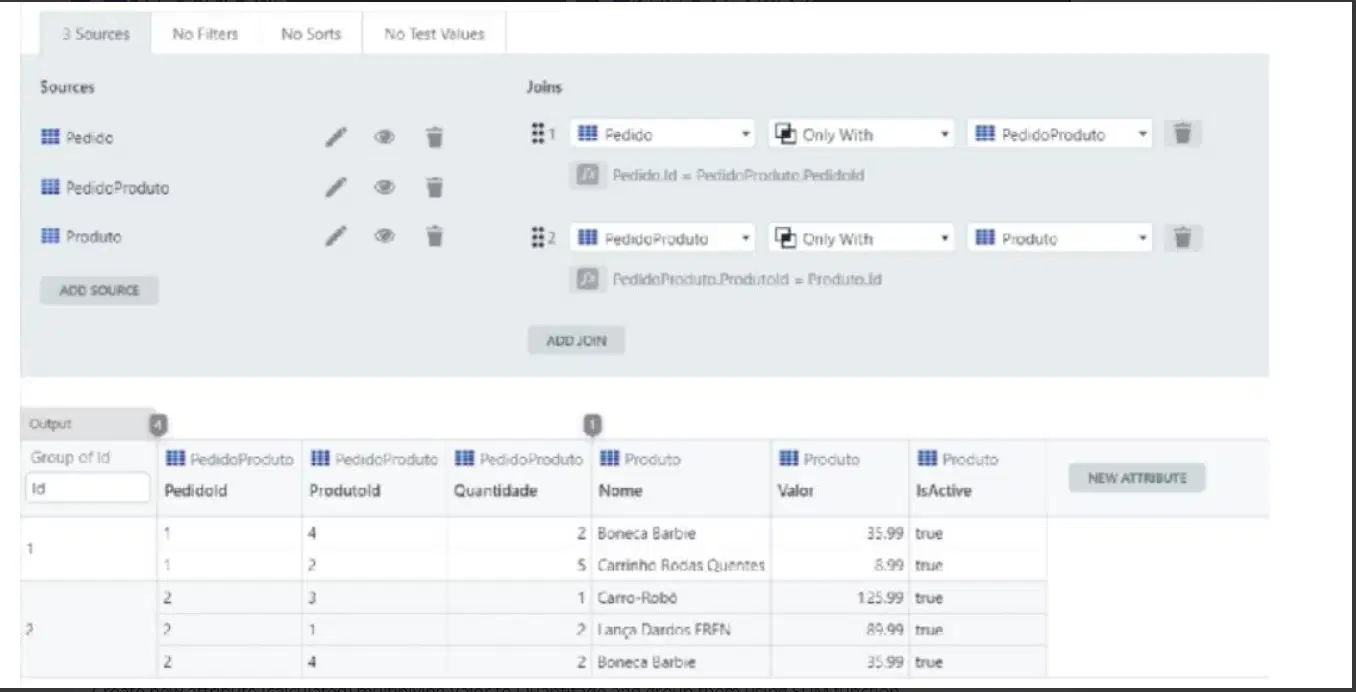
Task: Remove join 1 with its trash icon
Action: pyautogui.click(x=1182, y=134)
